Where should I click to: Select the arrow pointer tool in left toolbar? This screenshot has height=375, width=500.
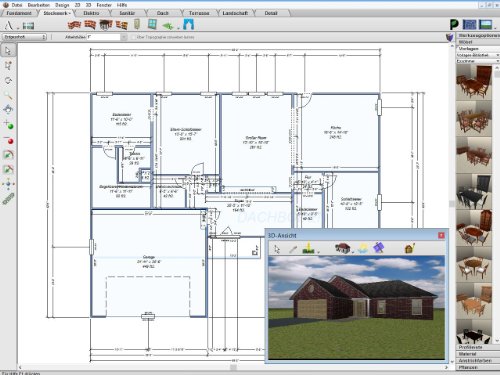(8, 51)
